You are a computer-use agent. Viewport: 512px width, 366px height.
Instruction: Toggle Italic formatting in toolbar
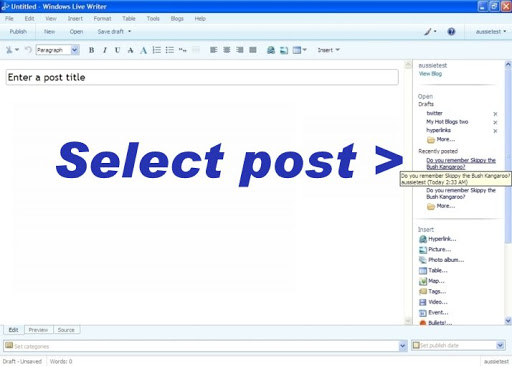[x=105, y=50]
